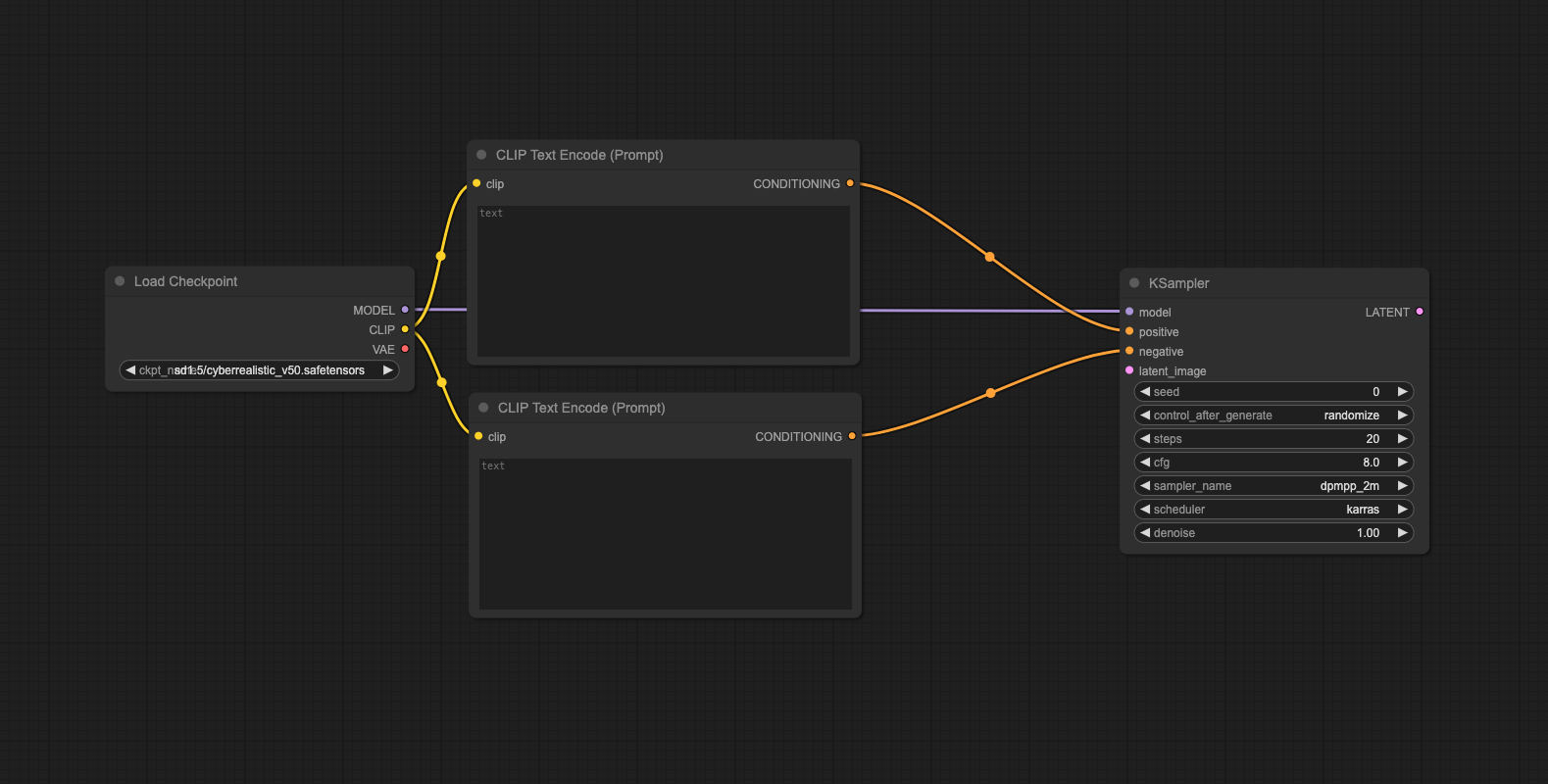
Task: Click the text box of the negative prompt node
Action: click(x=665, y=533)
